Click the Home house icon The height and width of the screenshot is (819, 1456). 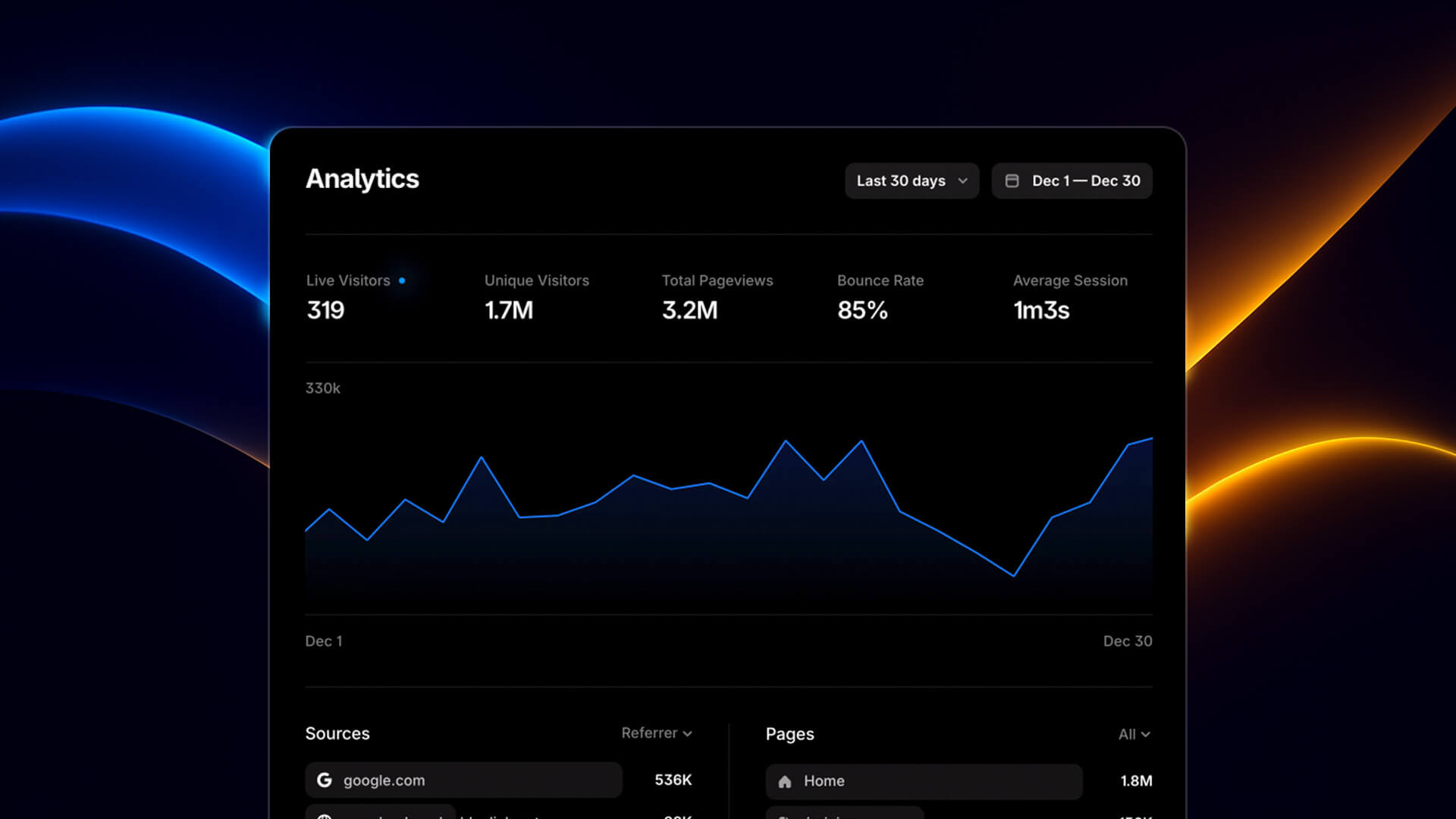point(785,781)
